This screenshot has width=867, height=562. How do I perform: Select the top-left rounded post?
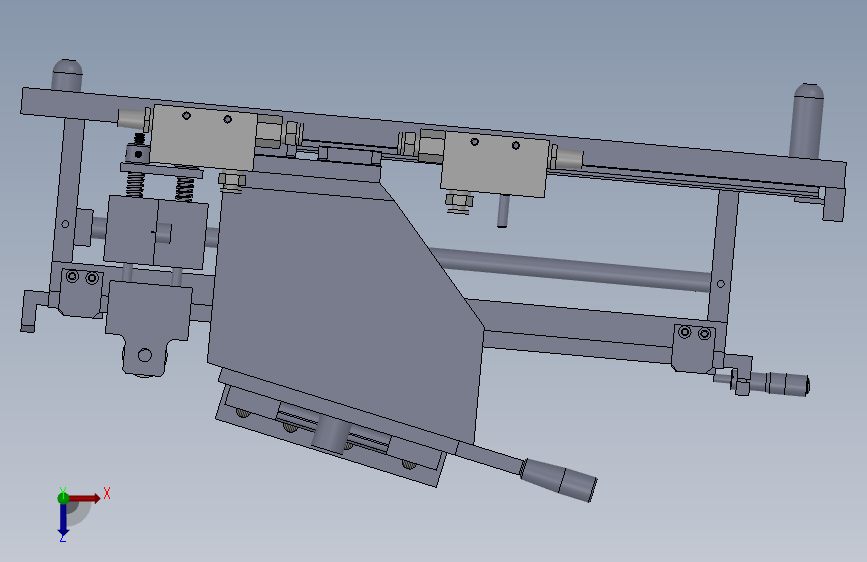(67, 75)
